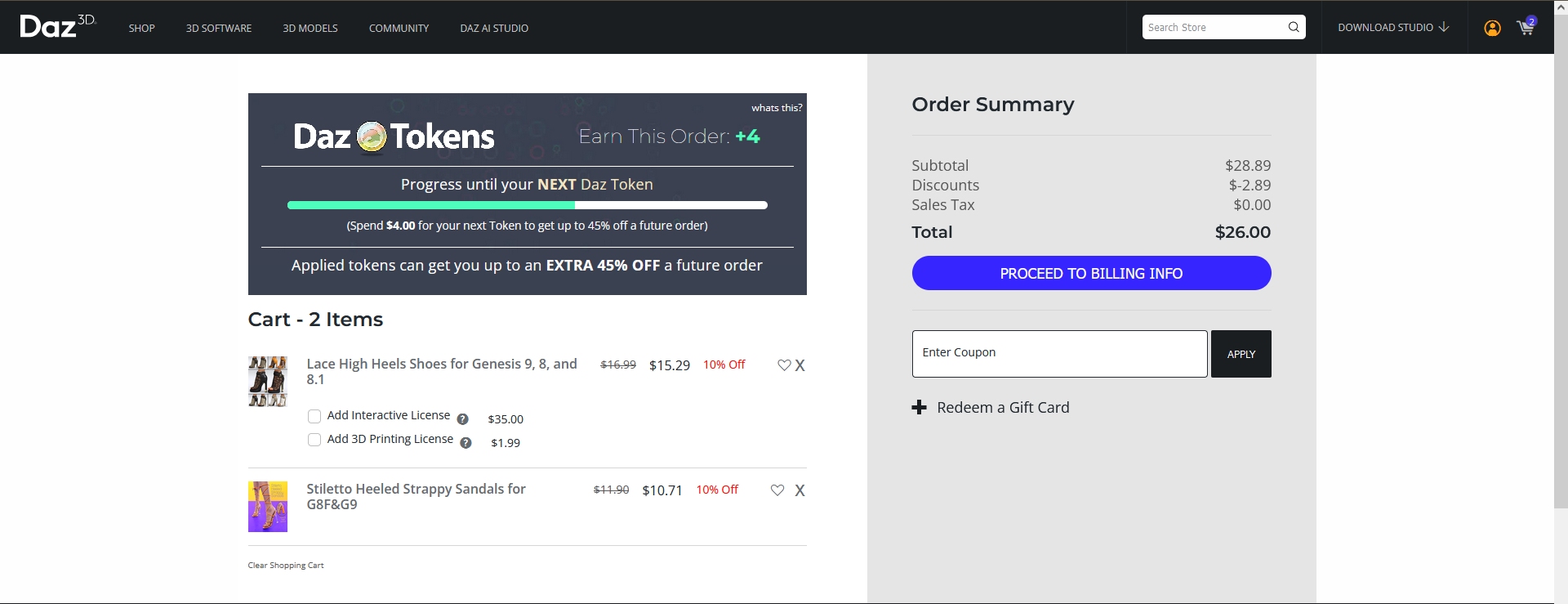
Task: Click Clear Shopping Cart link
Action: pyautogui.click(x=286, y=566)
